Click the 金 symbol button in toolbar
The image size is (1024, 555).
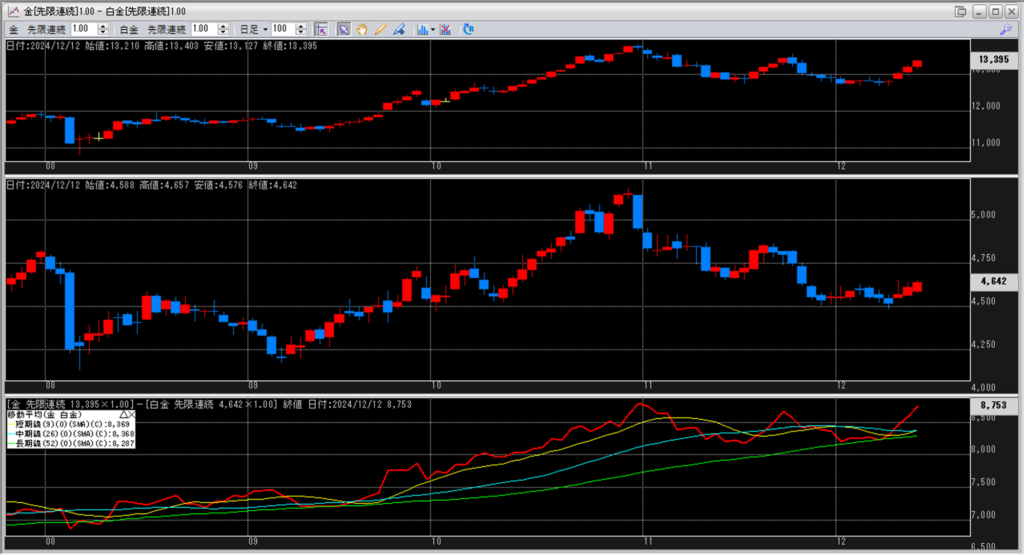14,29
